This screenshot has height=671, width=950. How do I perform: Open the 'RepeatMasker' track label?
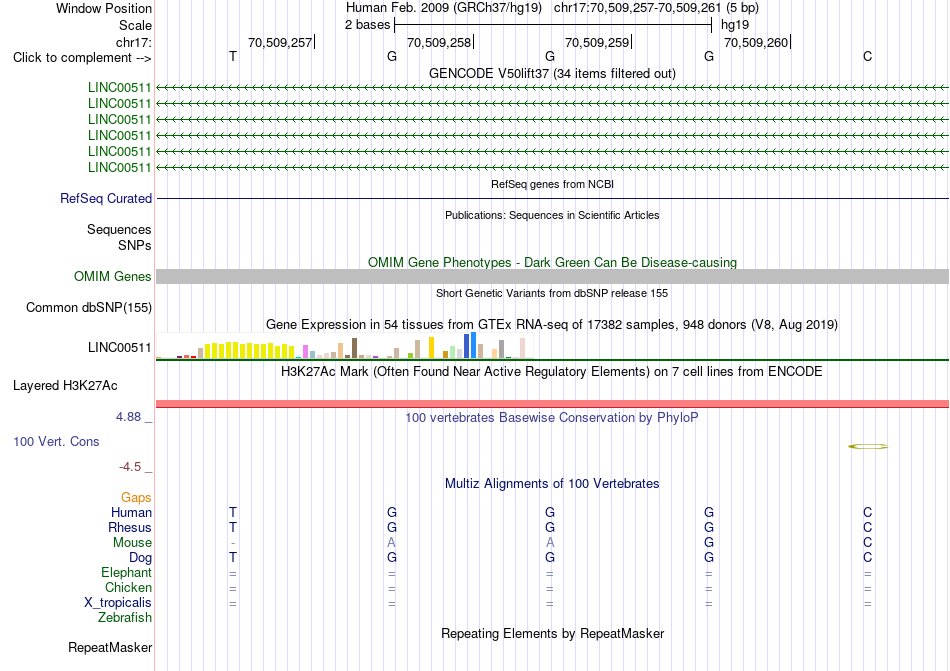pyautogui.click(x=110, y=647)
